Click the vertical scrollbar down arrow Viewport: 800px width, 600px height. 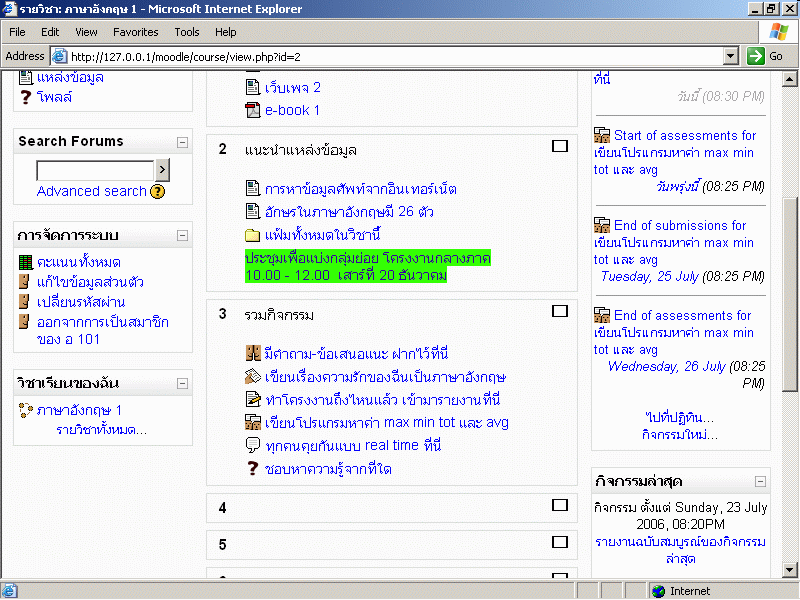pos(790,570)
